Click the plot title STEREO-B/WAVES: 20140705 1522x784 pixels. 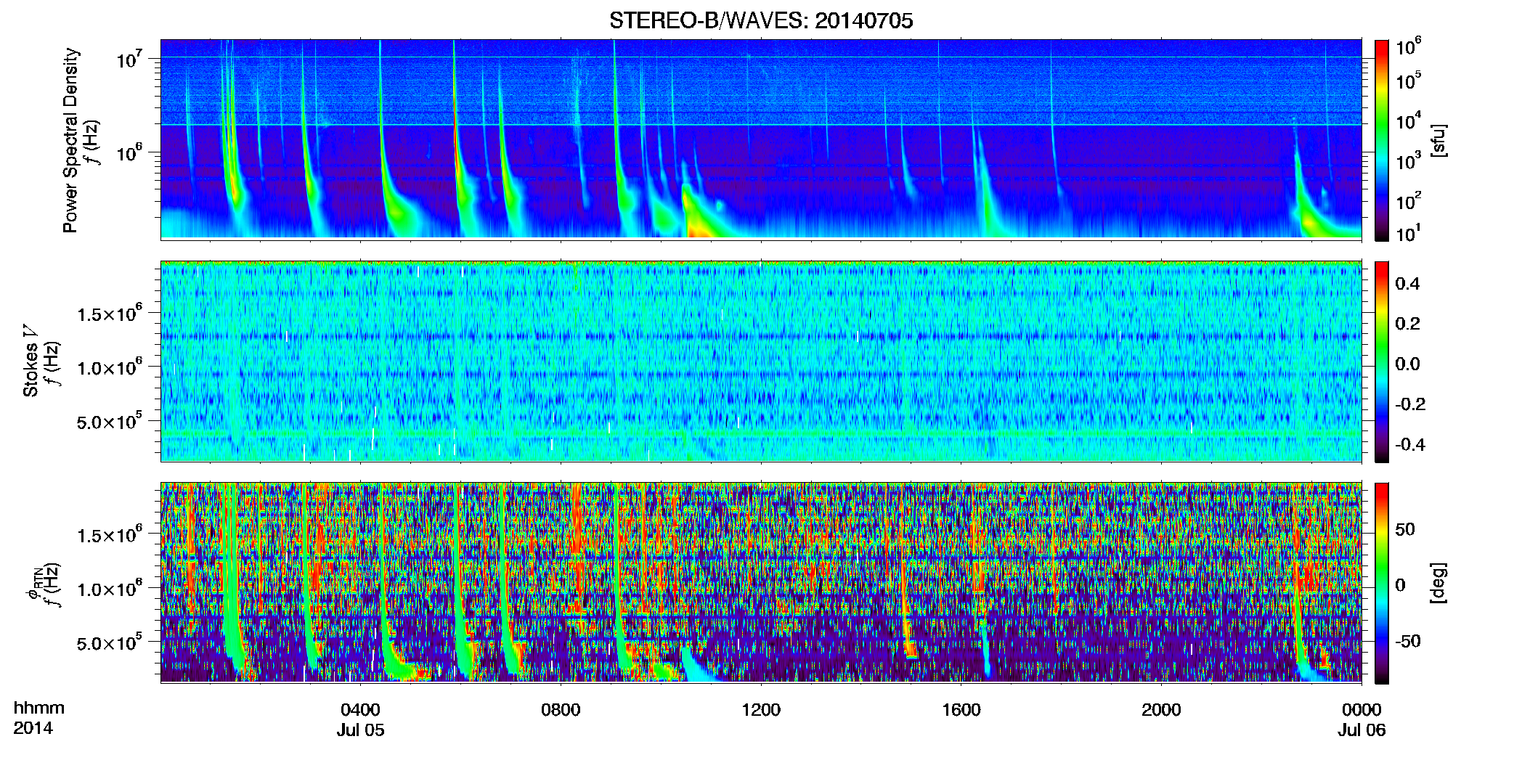[x=761, y=20]
